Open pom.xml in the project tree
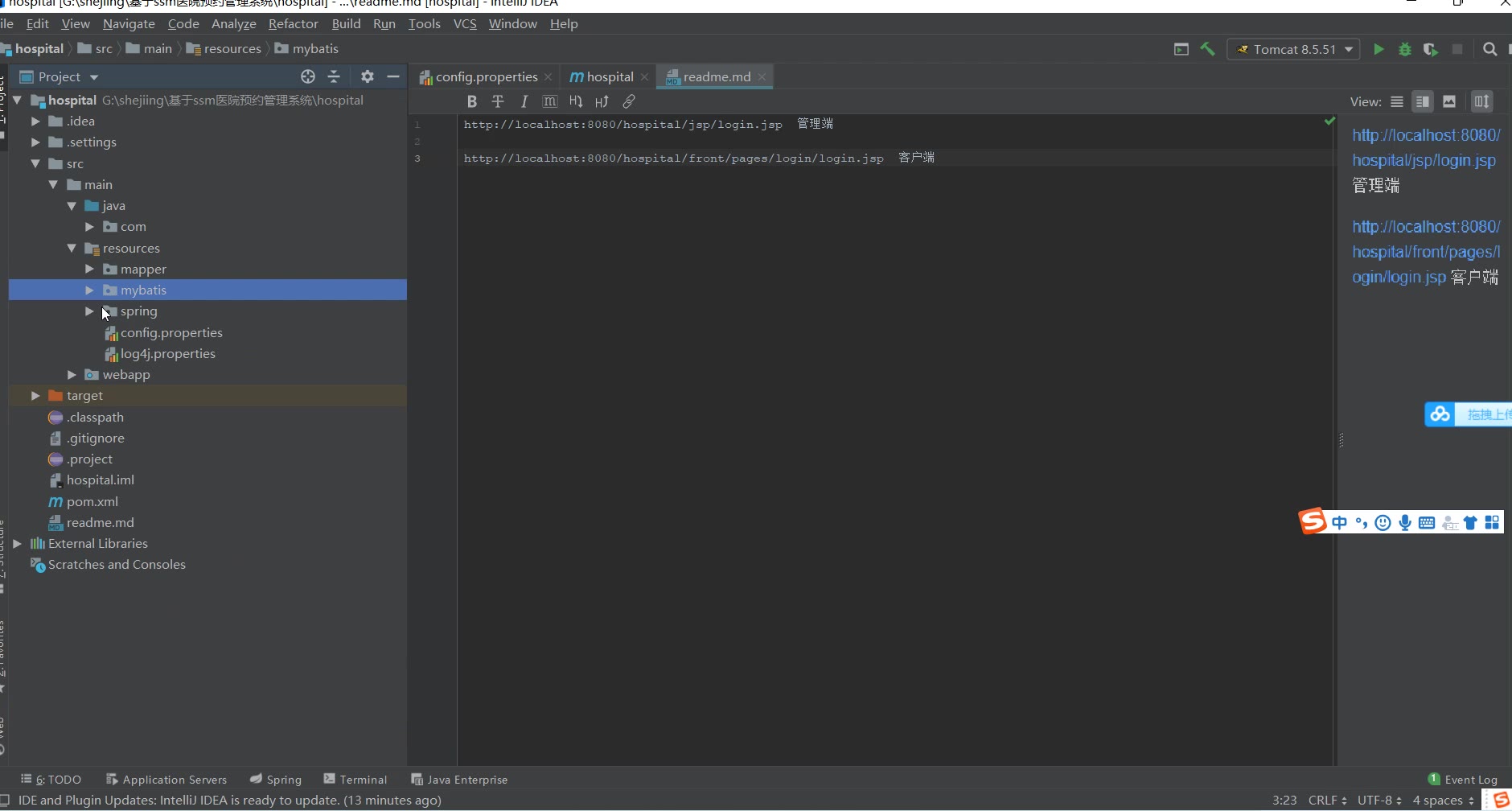This screenshot has width=1512, height=811. (92, 501)
